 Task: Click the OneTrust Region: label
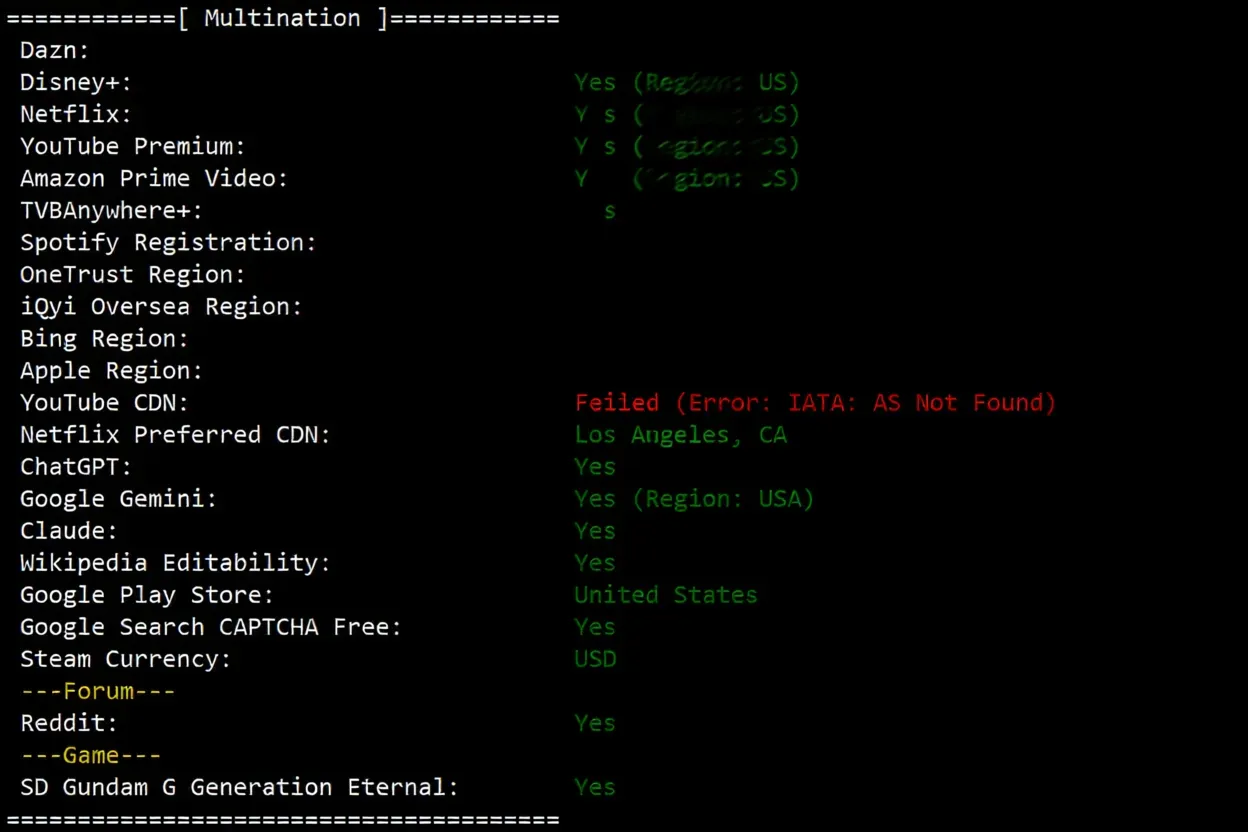[133, 274]
